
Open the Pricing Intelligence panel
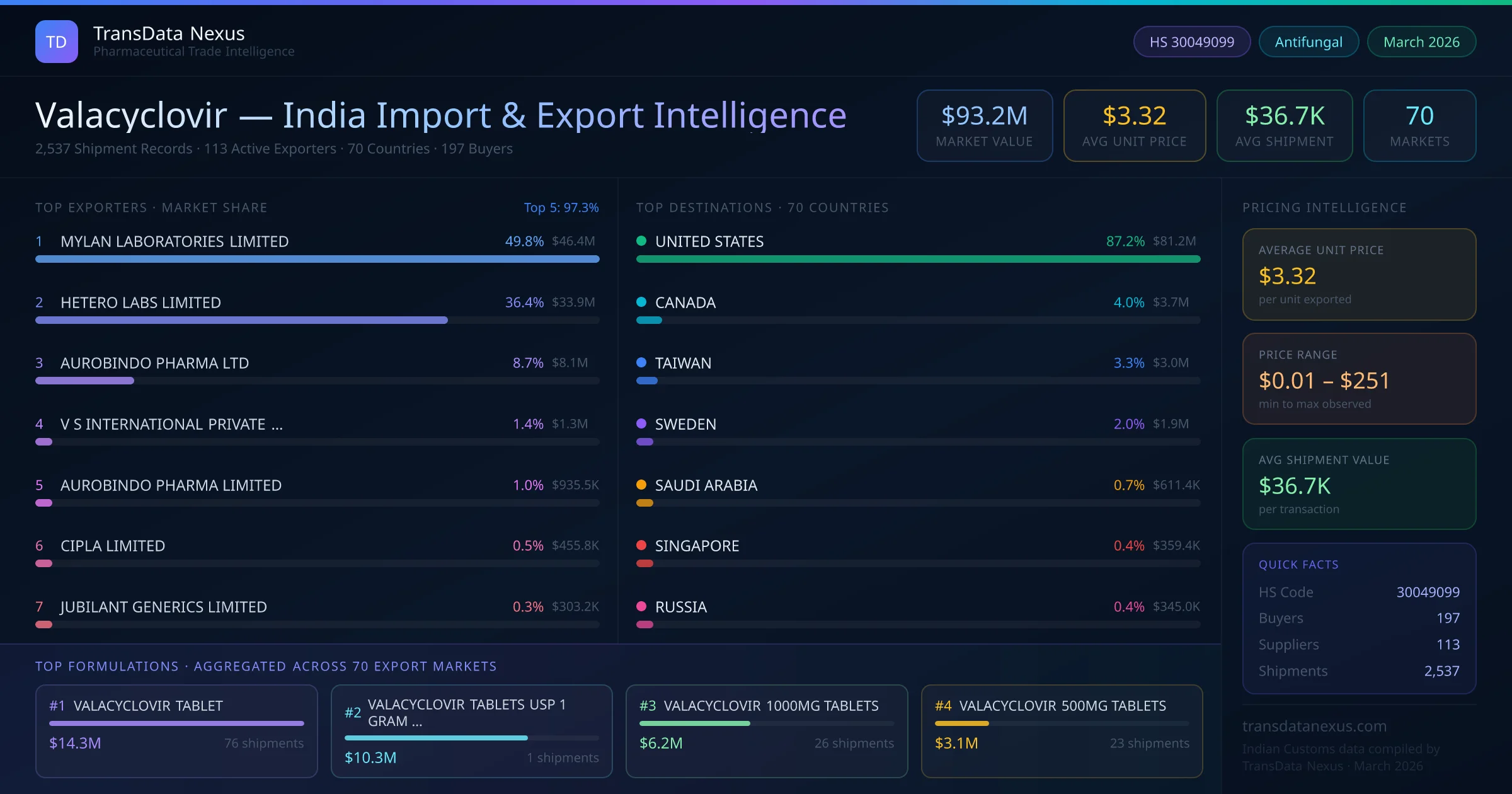1324,207
